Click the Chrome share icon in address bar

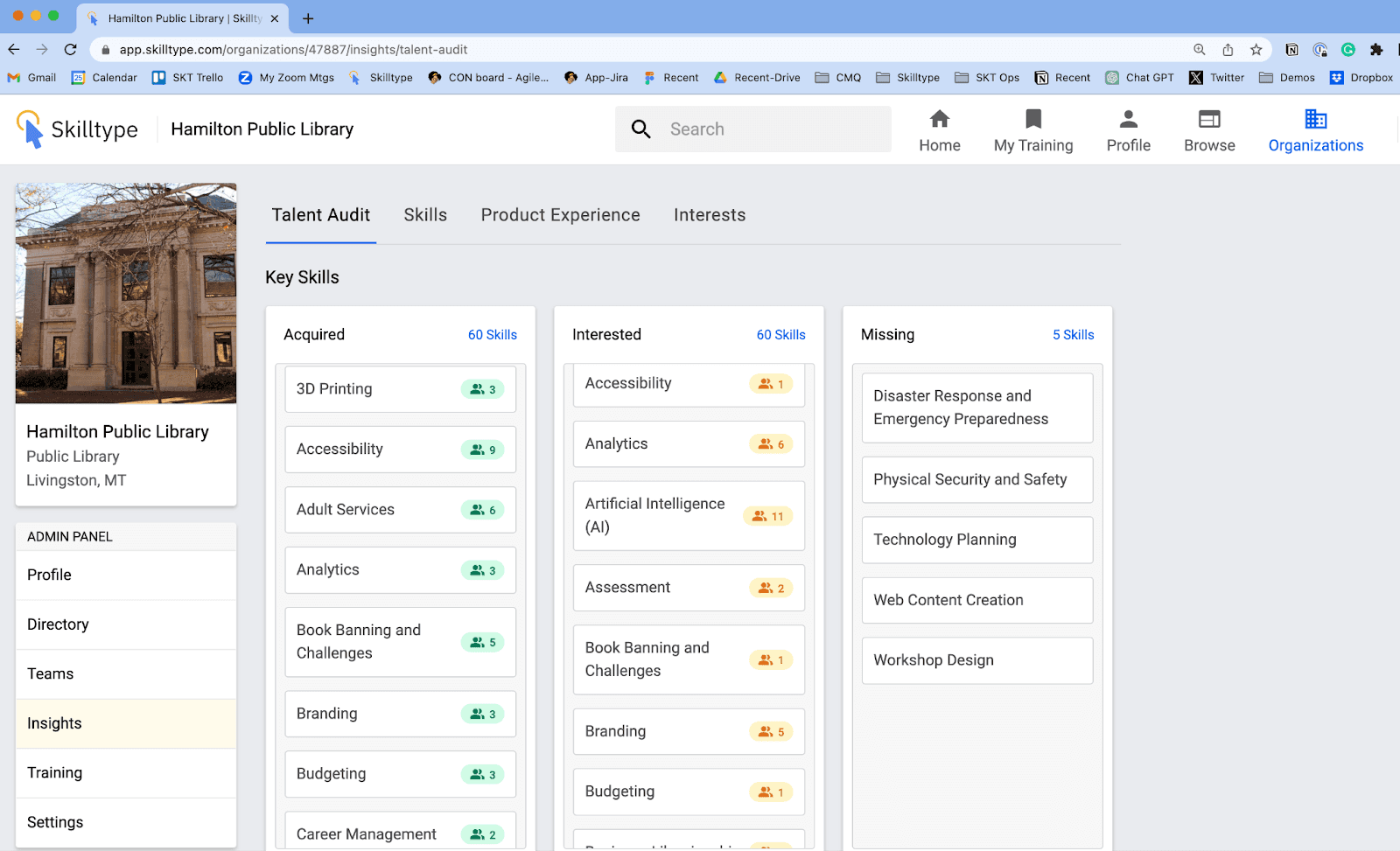point(1228,50)
